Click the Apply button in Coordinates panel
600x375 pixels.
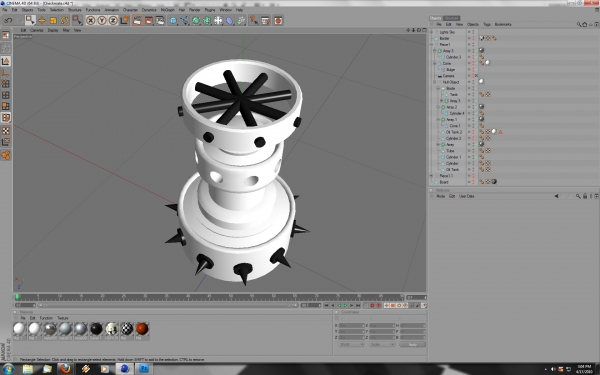pos(412,345)
